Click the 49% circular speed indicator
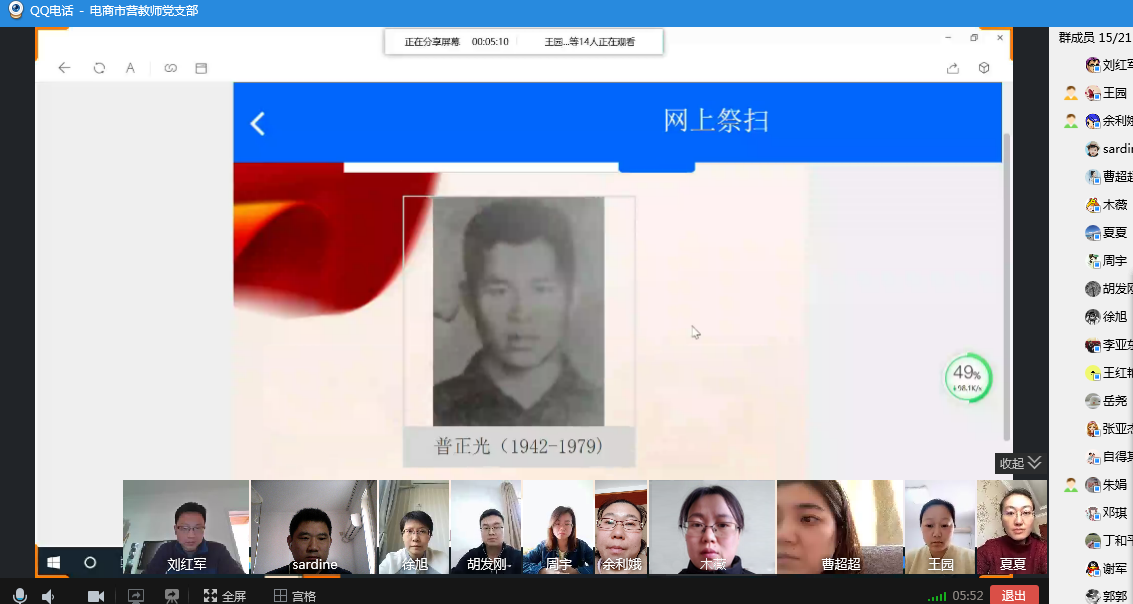This screenshot has height=604, width=1133. (967, 378)
